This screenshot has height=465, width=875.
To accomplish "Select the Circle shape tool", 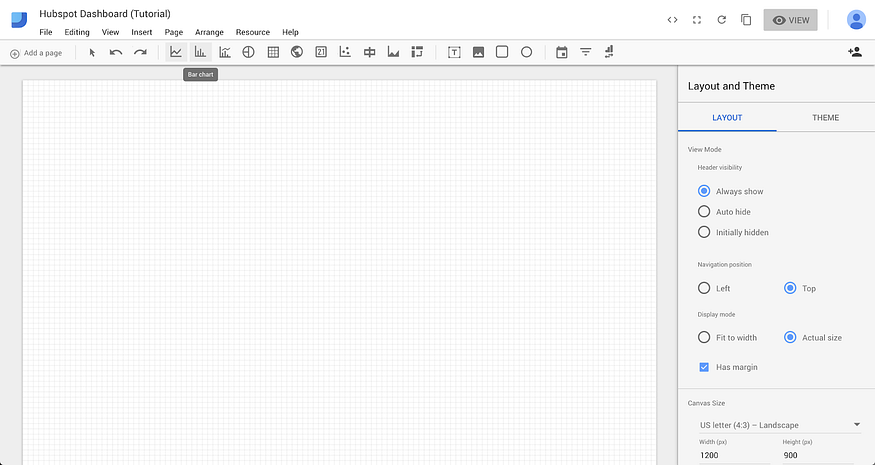I will point(526,52).
